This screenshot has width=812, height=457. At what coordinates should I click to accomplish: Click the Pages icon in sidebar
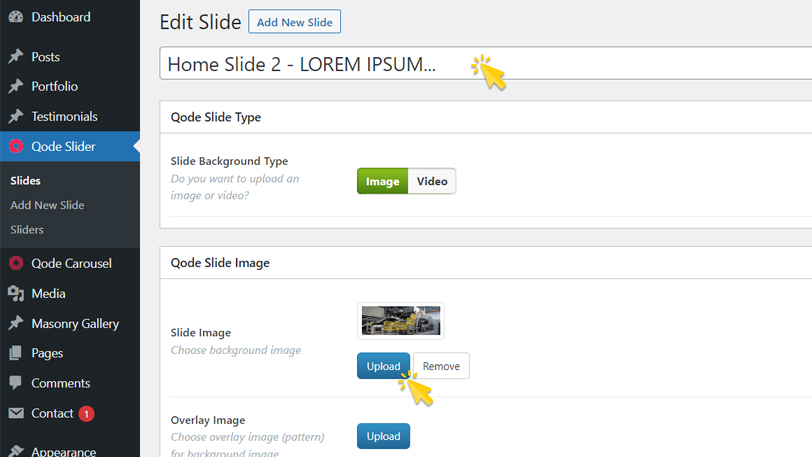coord(16,353)
